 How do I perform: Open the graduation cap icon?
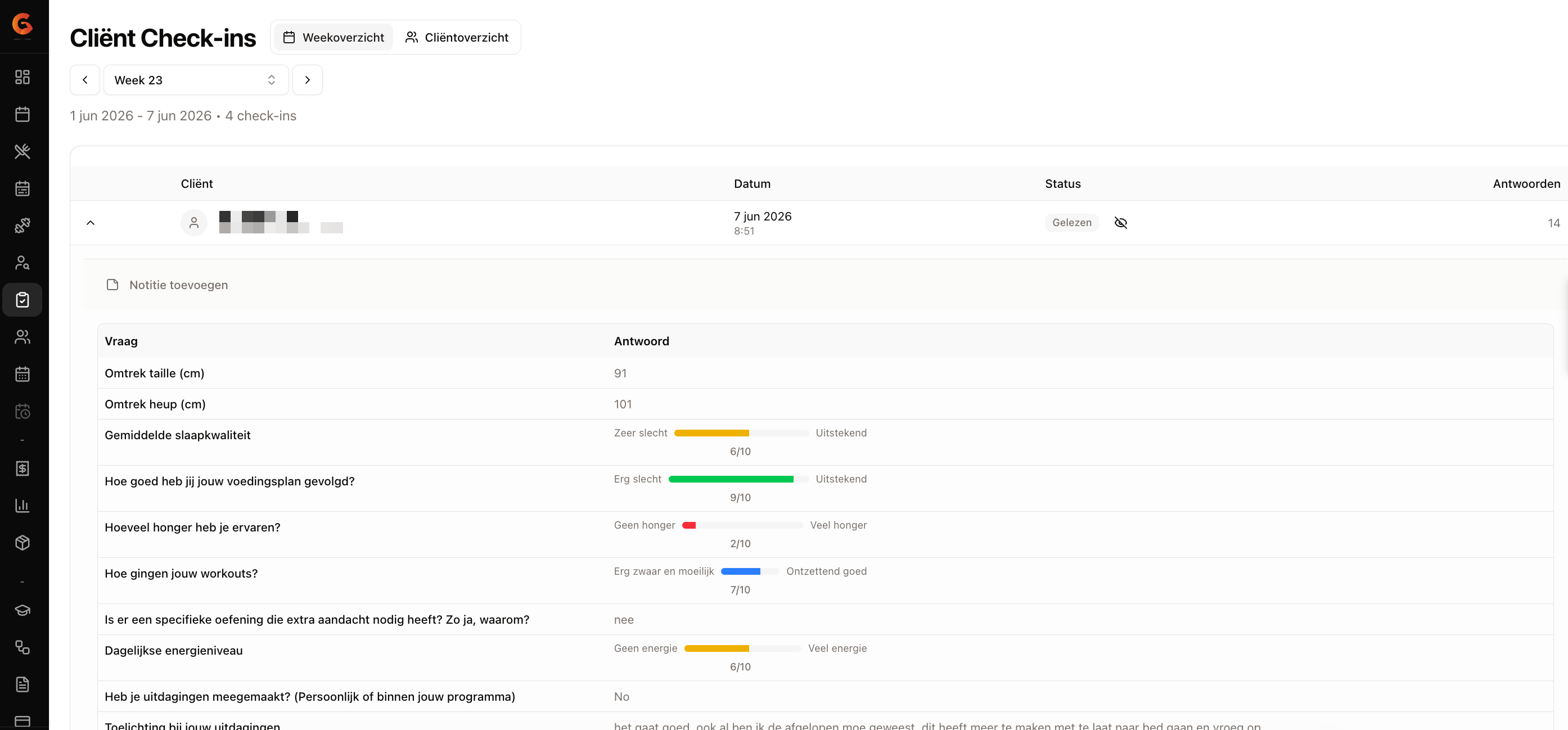[x=22, y=610]
